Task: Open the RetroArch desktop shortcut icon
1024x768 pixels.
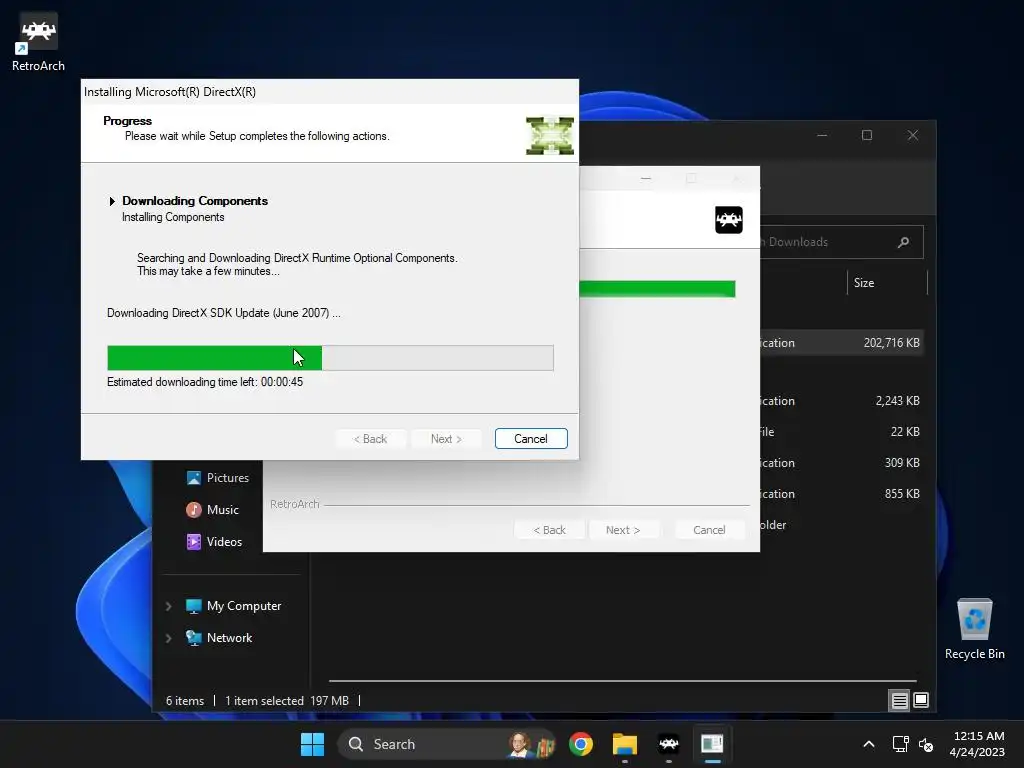Action: click(38, 42)
